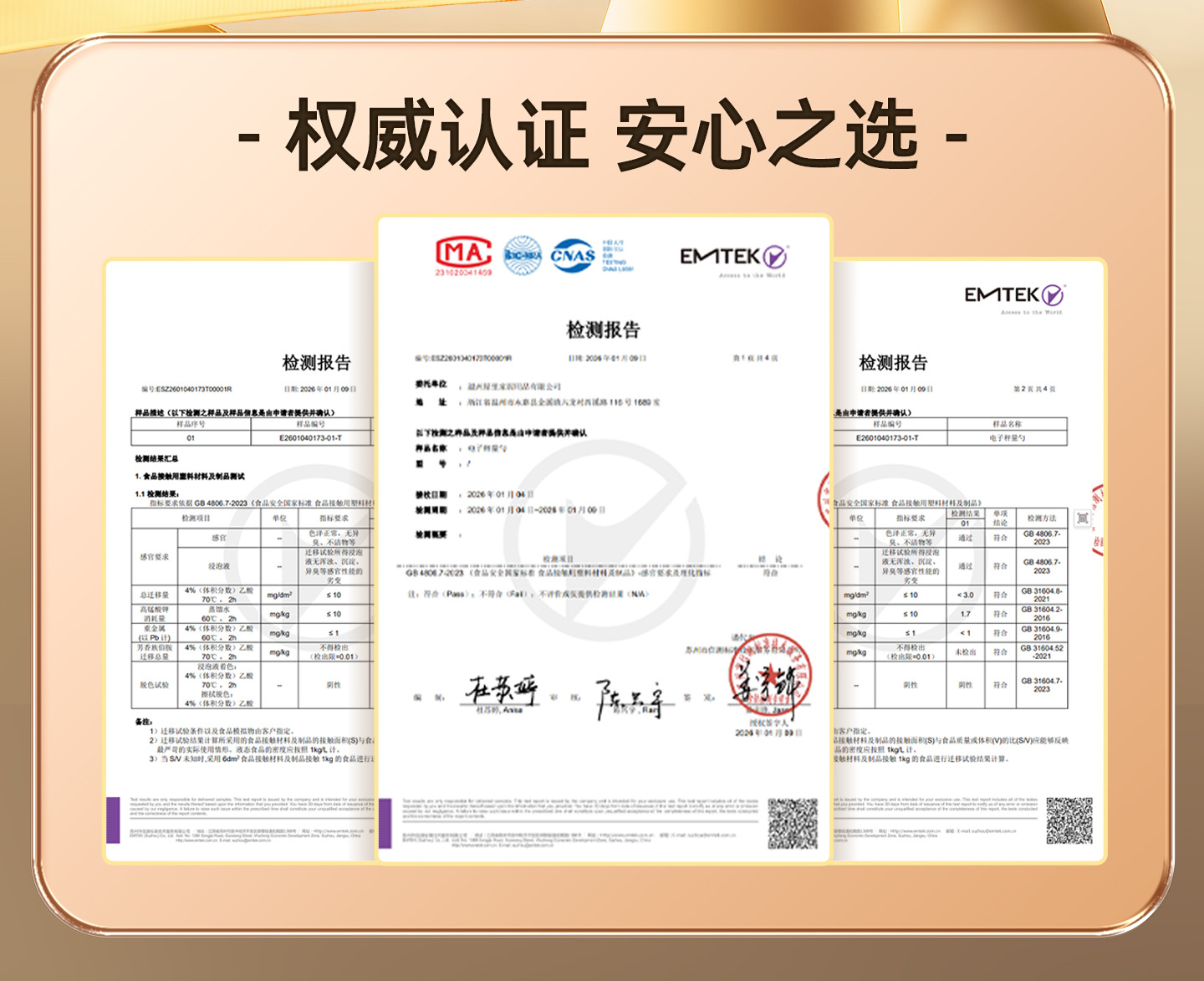Click the "单项结论" column header
The image size is (1204, 981).
coord(1000,519)
